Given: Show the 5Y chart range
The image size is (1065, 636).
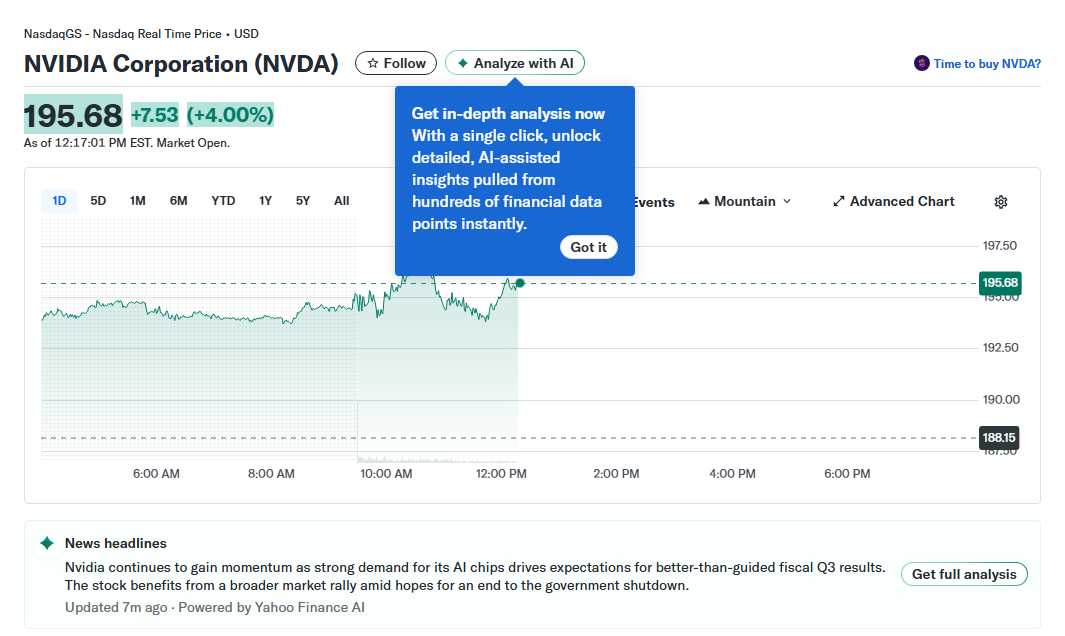Looking at the screenshot, I should pos(303,201).
